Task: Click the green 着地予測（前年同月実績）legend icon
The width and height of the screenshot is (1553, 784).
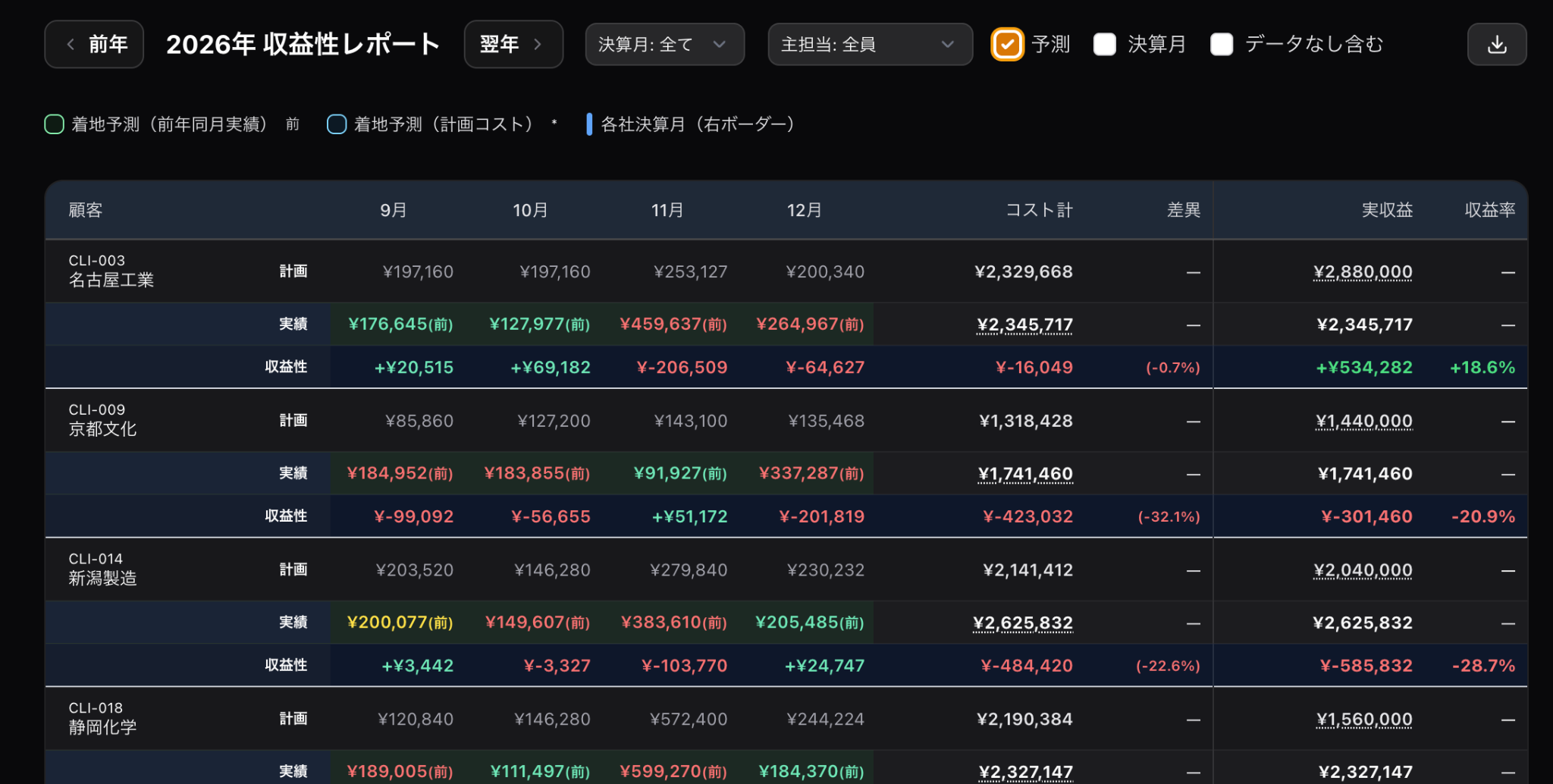Action: pos(54,124)
